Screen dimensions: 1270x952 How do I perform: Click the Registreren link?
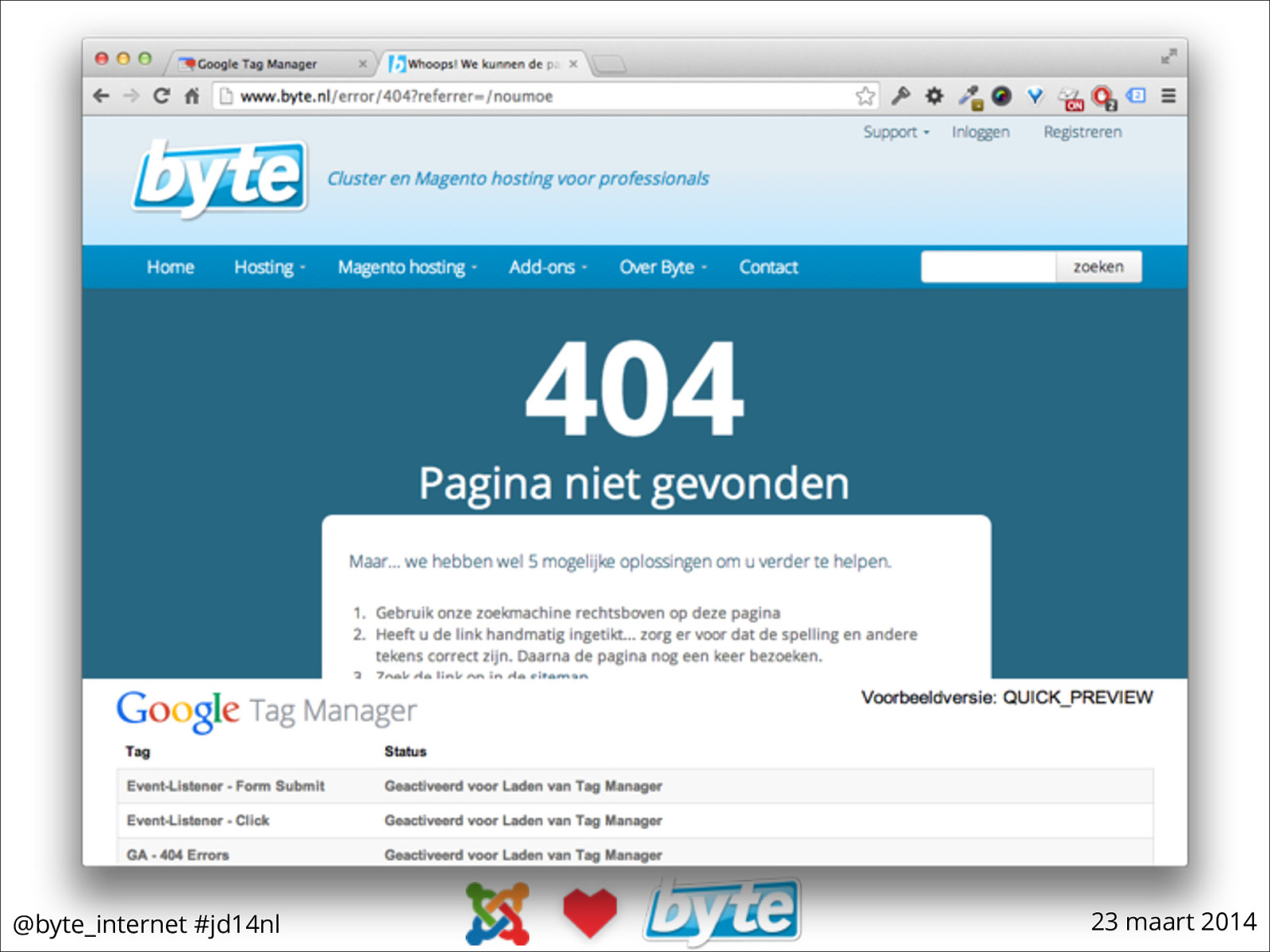point(1082,132)
